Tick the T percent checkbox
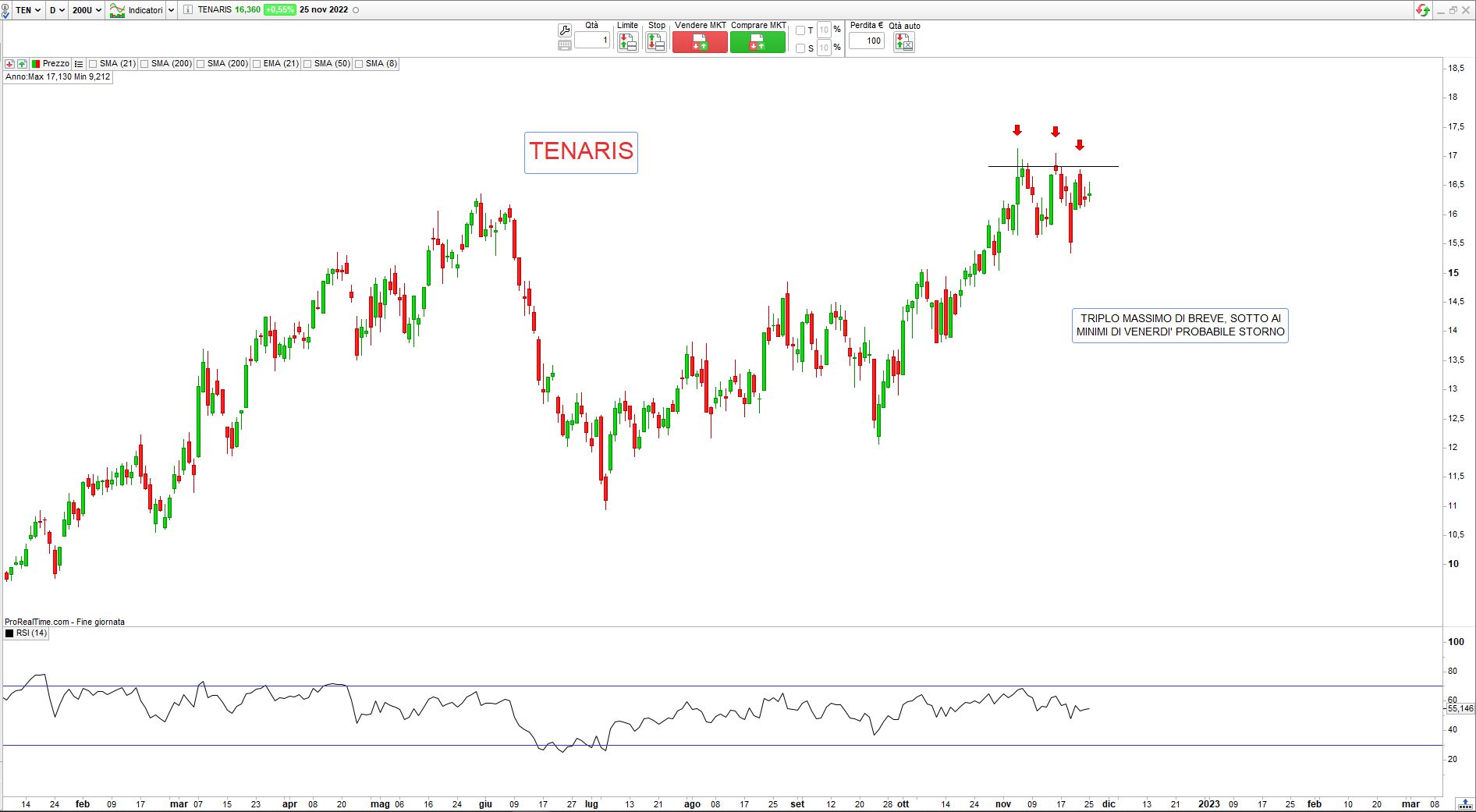The width and height of the screenshot is (1476, 812). point(800,30)
